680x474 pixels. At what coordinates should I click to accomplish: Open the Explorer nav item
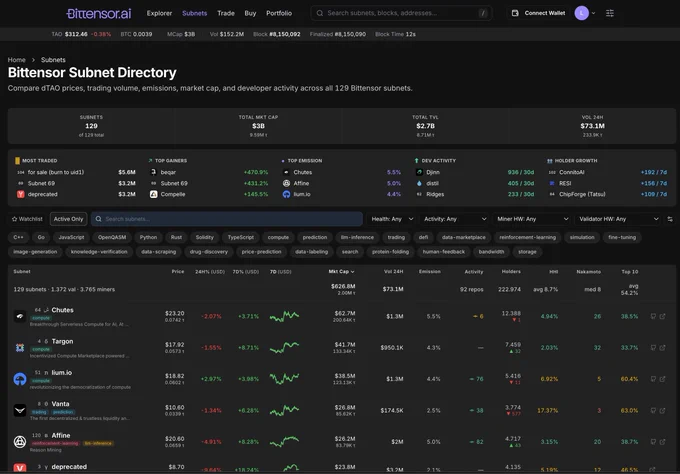pos(159,13)
